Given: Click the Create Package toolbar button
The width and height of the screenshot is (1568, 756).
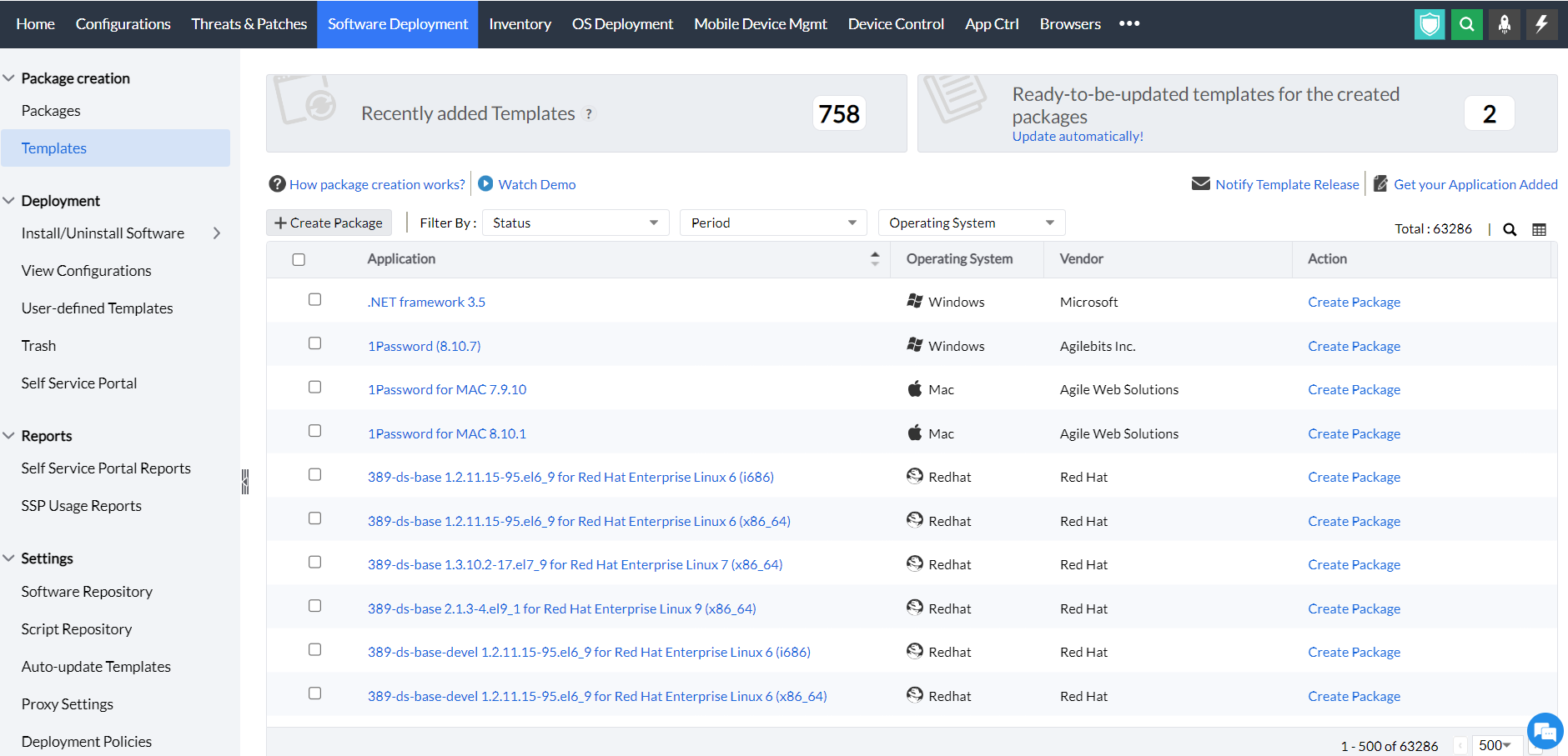Looking at the screenshot, I should coord(329,223).
